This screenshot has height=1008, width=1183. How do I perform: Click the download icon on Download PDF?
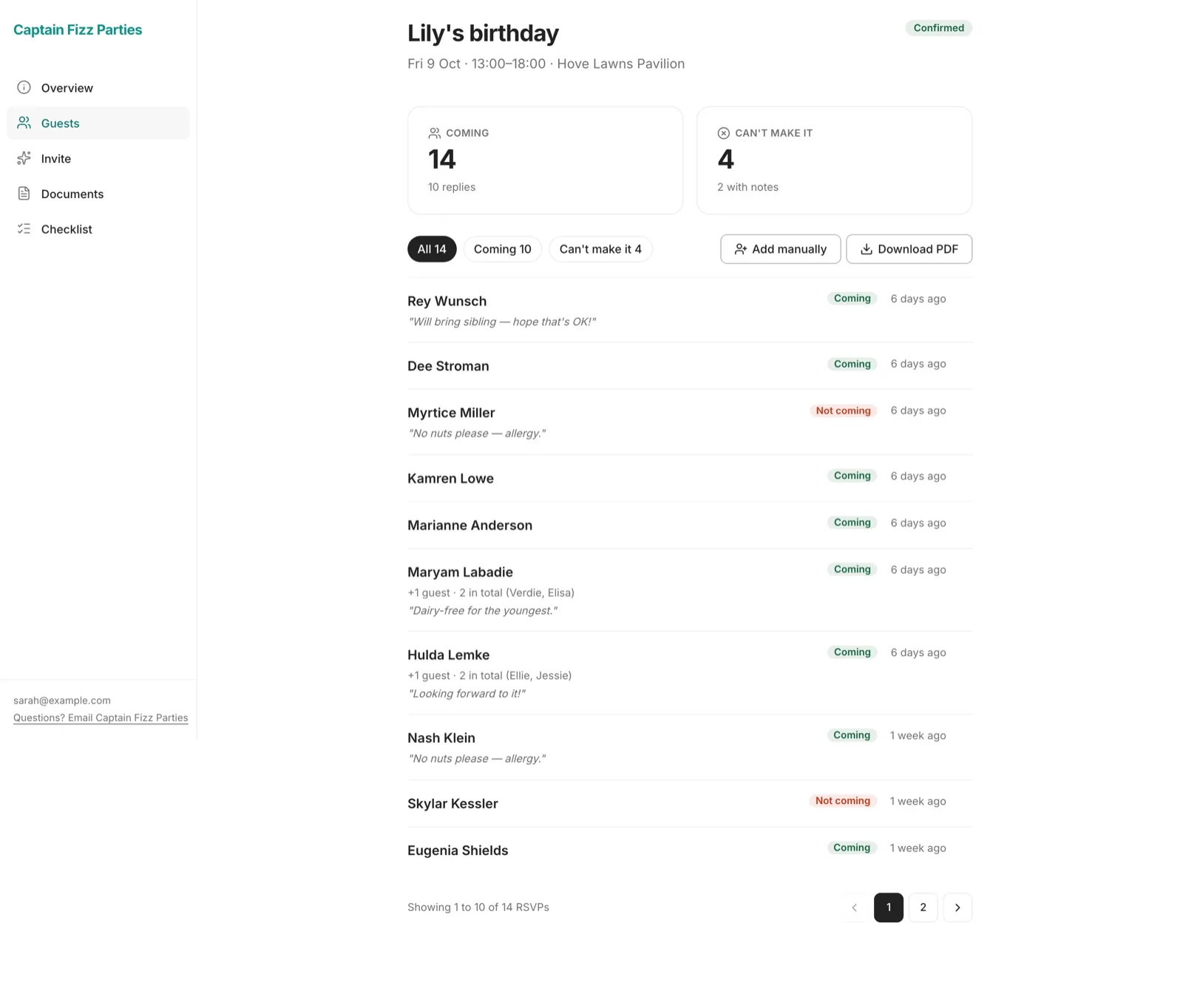pyautogui.click(x=867, y=249)
